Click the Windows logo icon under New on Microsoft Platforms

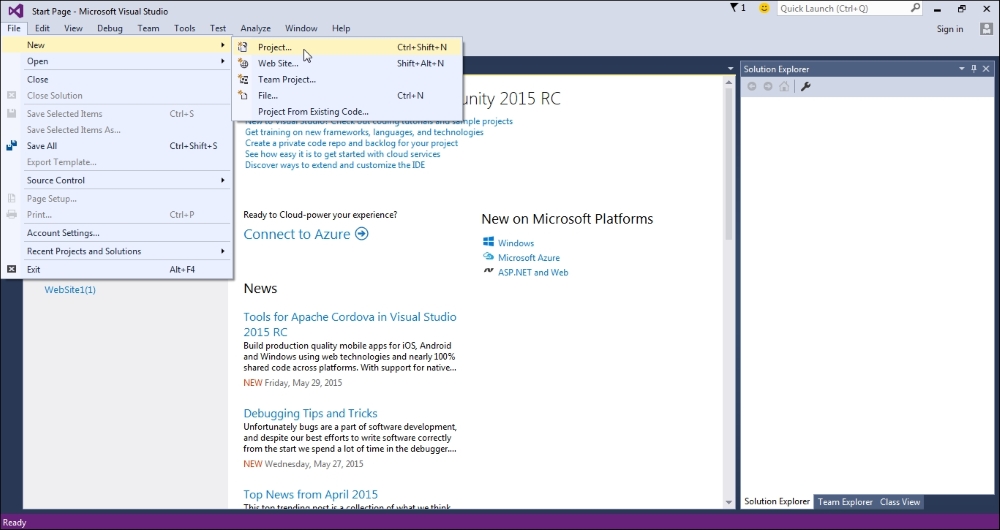489,242
